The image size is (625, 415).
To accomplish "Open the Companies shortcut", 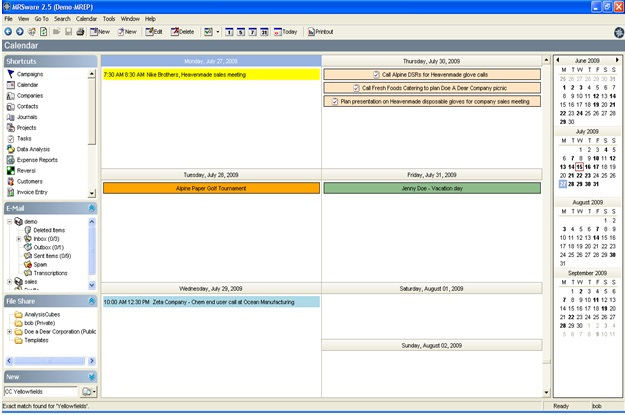I will (25, 96).
